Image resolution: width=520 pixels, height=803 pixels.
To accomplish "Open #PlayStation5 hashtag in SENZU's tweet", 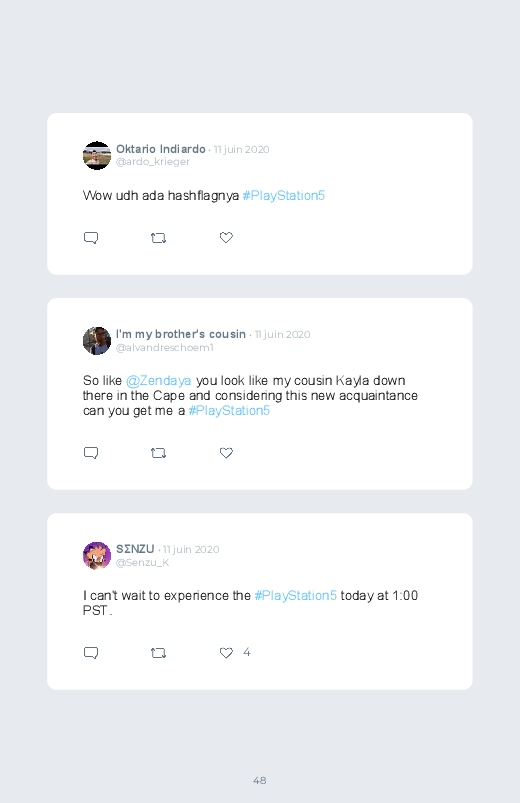I will pyautogui.click(x=296, y=596).
